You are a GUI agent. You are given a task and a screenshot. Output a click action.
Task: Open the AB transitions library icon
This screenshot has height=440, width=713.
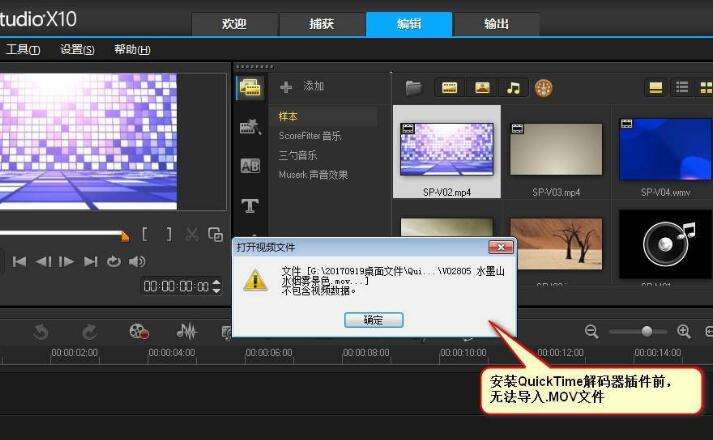tap(250, 166)
